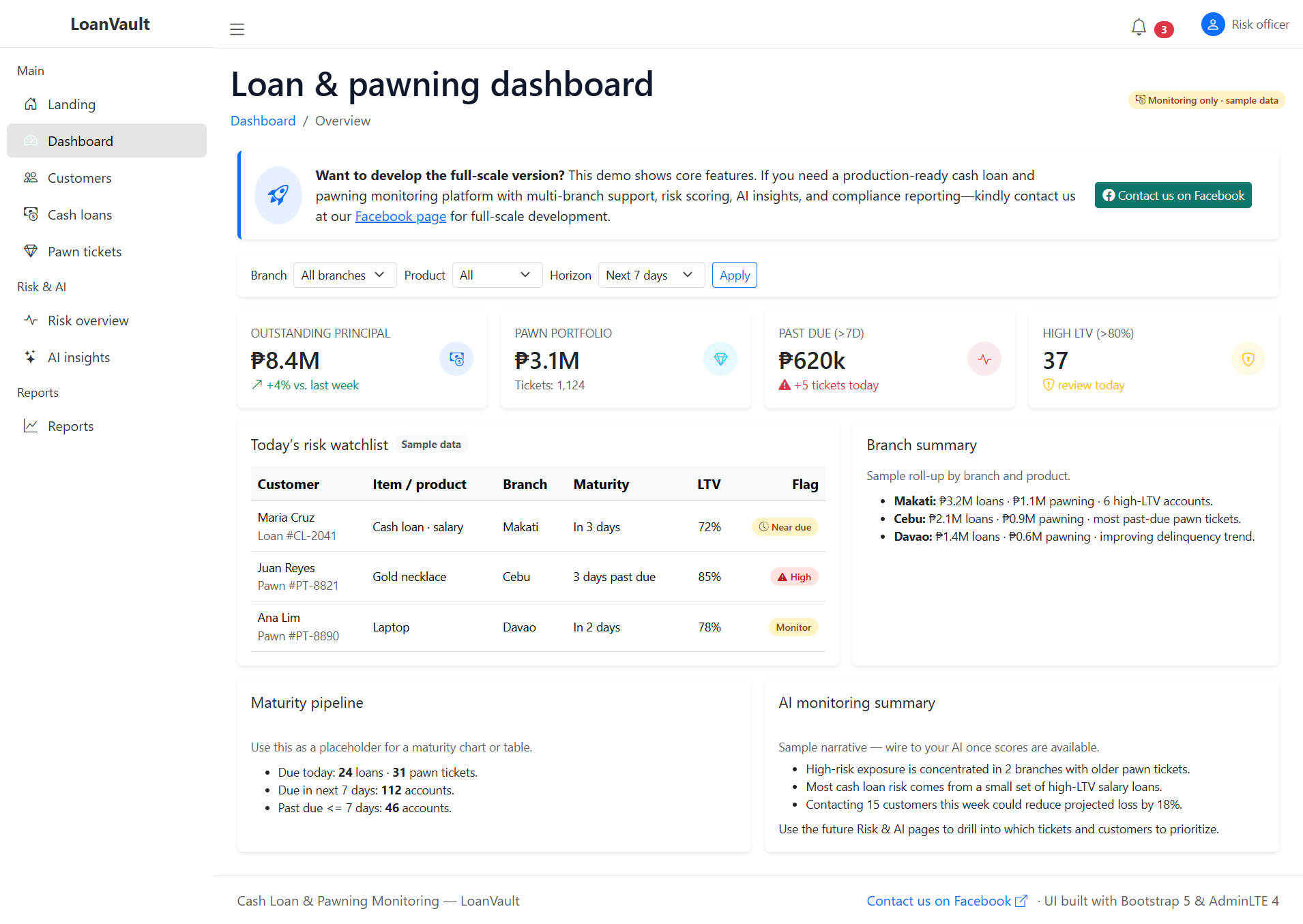
Task: Click the pulse icon on Past due card
Action: 984,359
